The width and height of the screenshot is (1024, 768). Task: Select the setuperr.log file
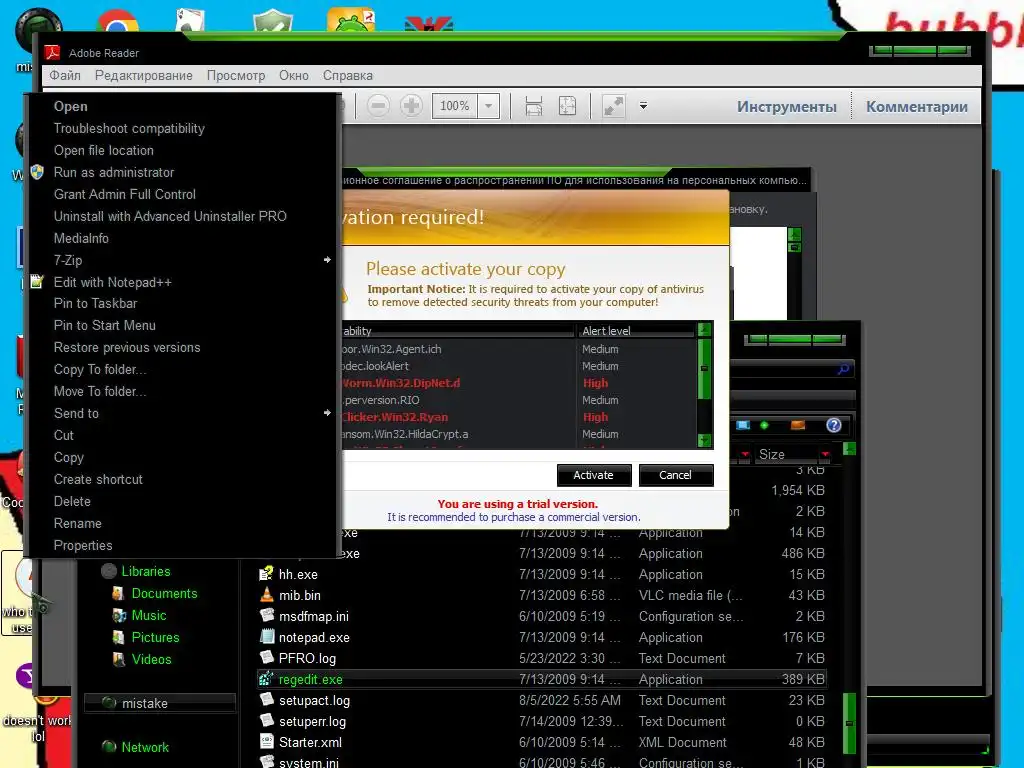[542, 721]
